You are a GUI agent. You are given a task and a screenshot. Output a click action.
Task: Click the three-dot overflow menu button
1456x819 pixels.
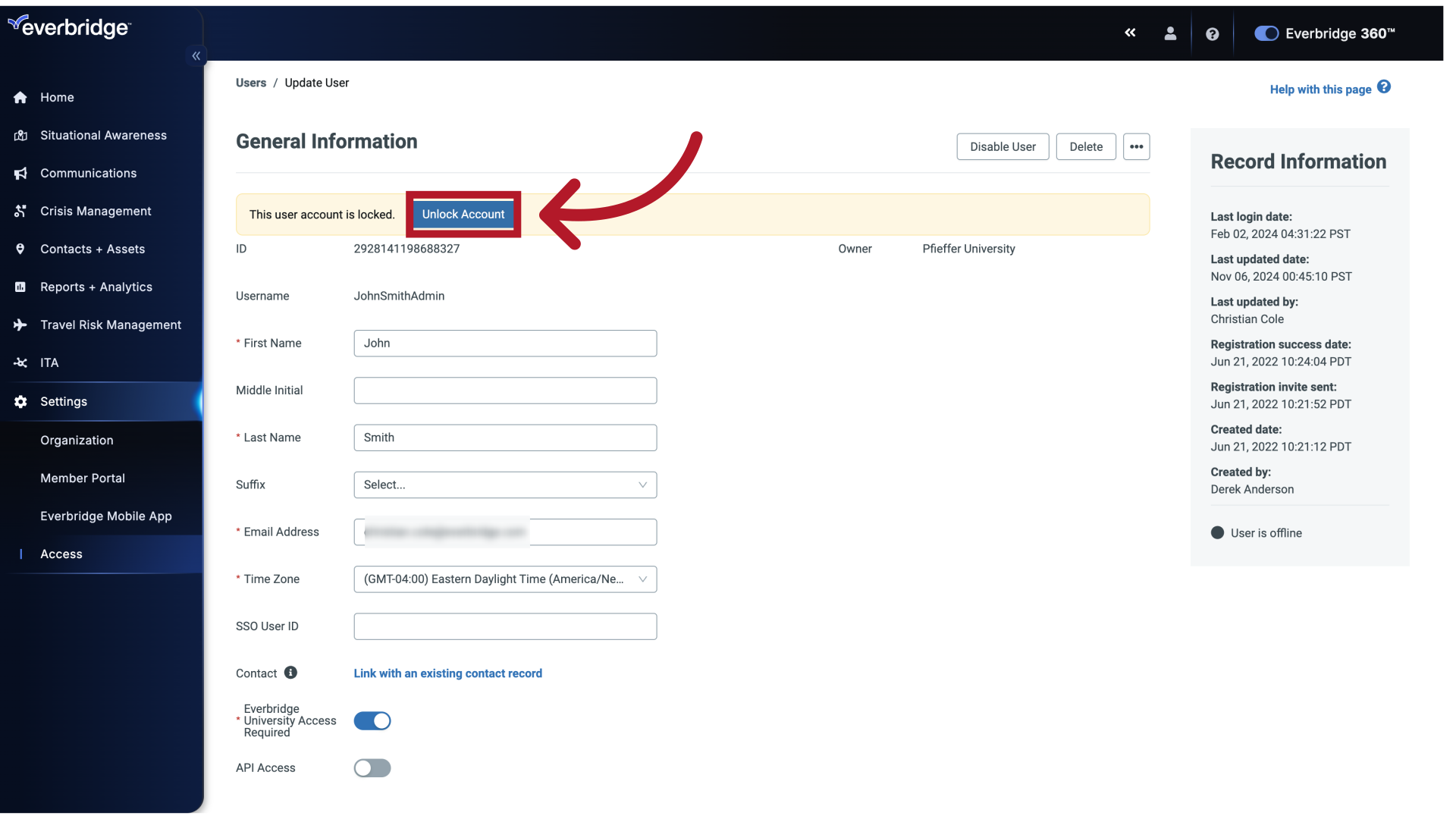click(x=1136, y=146)
